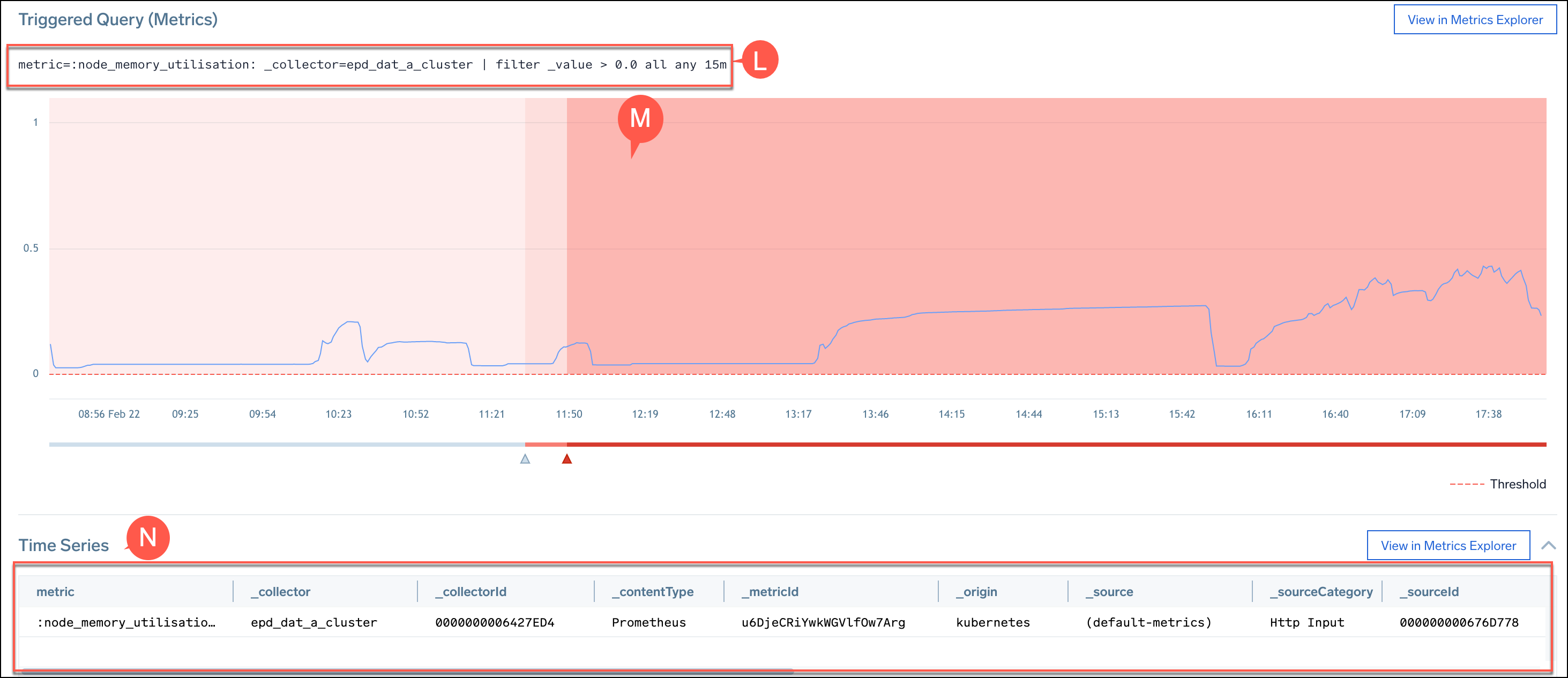The height and width of the screenshot is (678, 1568).
Task: Click the red M annotation badge
Action: (640, 118)
